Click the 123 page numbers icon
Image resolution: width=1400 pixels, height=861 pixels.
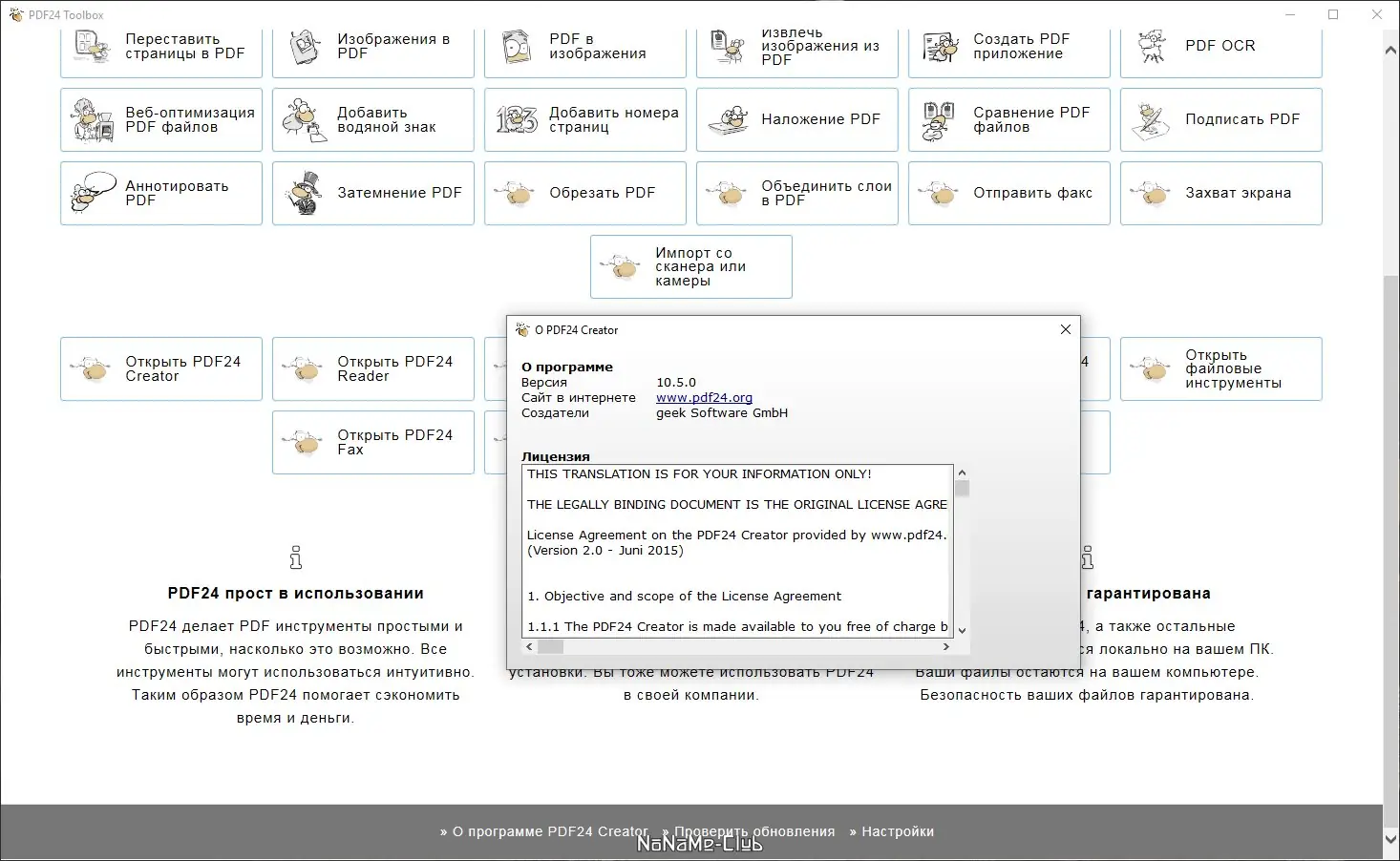coord(517,120)
